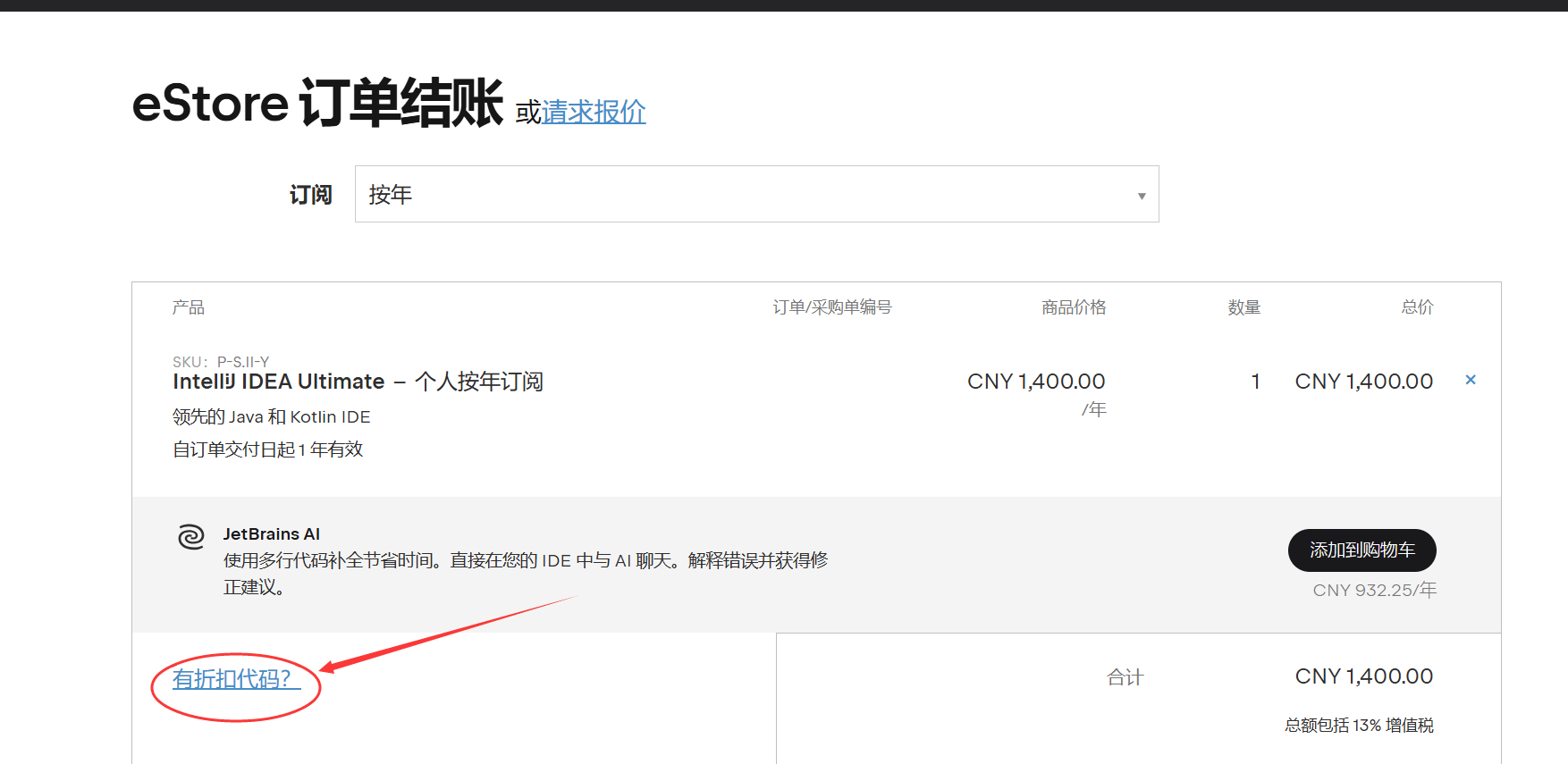Click the 总额包括 13% 增值税 note
Viewport: 1568px width, 764px height.
(x=1359, y=725)
